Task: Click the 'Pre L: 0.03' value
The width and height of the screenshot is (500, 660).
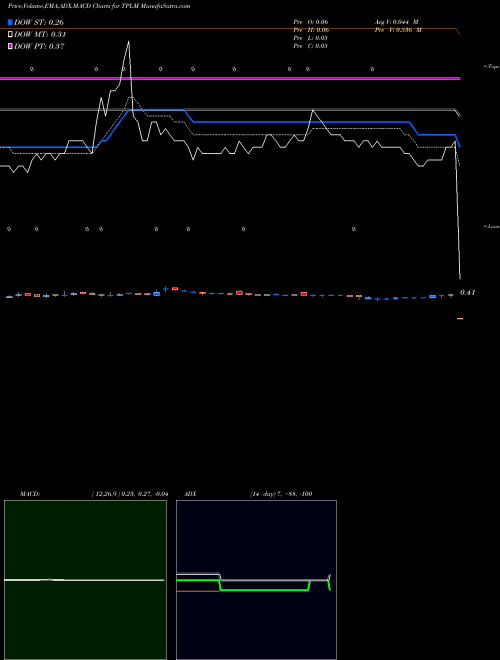Action: click(x=310, y=38)
